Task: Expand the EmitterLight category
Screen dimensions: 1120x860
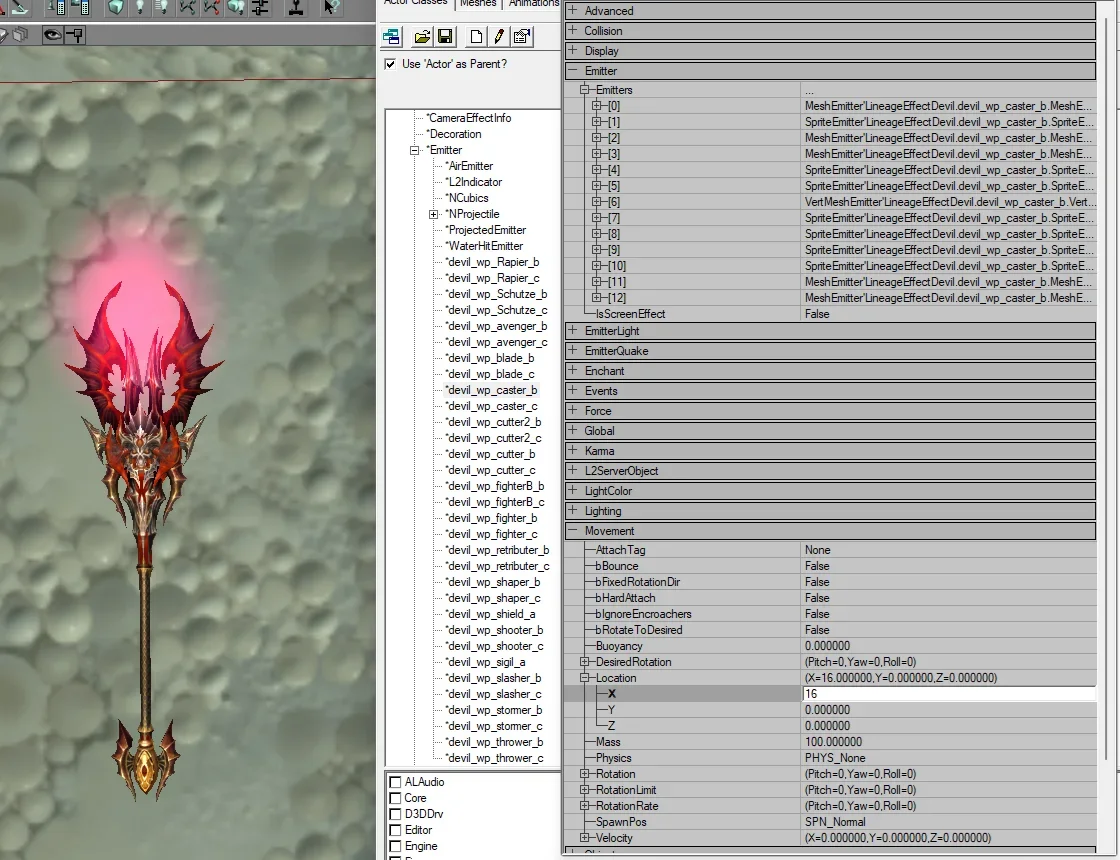Action: click(x=572, y=330)
